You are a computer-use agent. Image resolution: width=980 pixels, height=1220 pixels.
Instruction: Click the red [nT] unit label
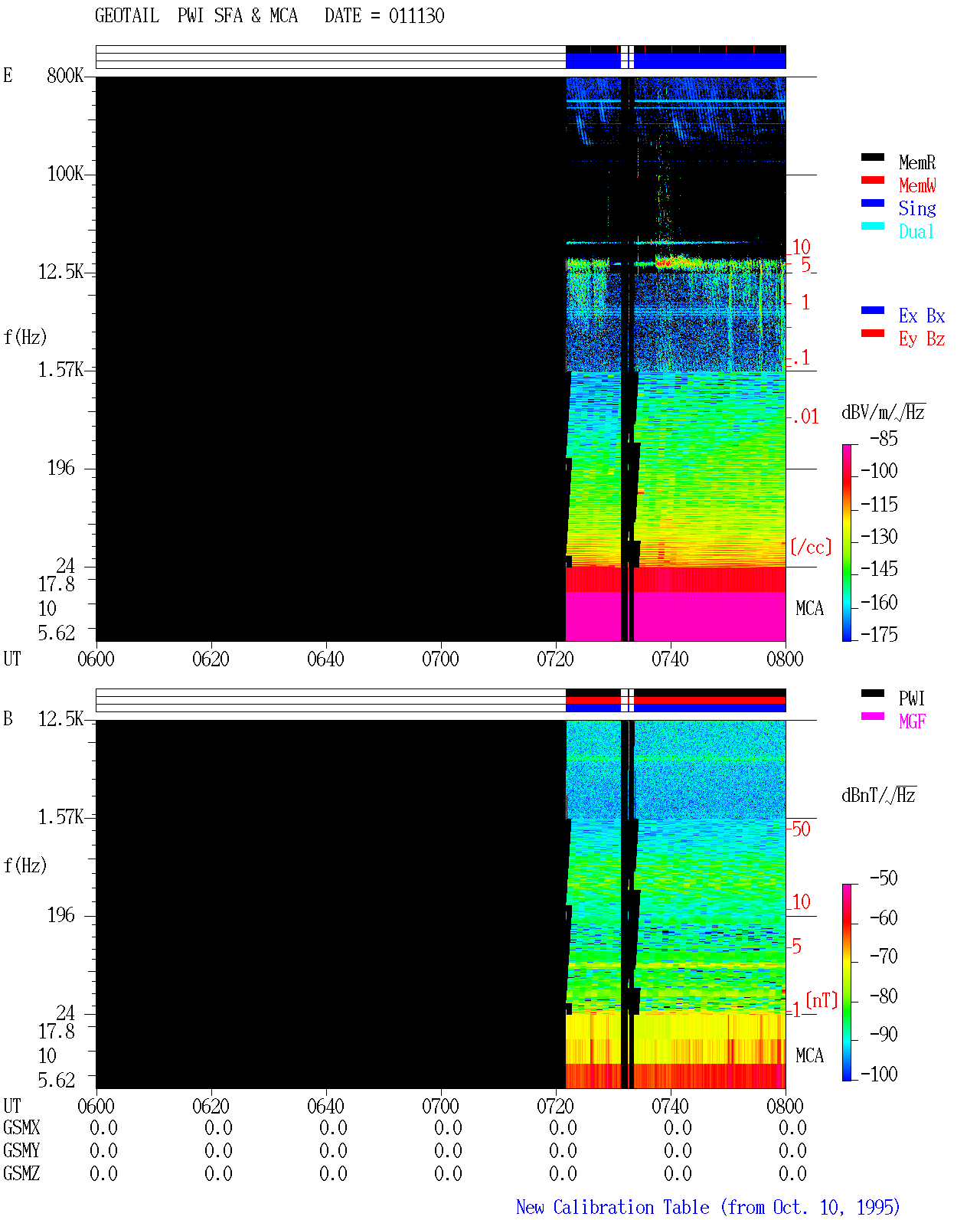822,1000
